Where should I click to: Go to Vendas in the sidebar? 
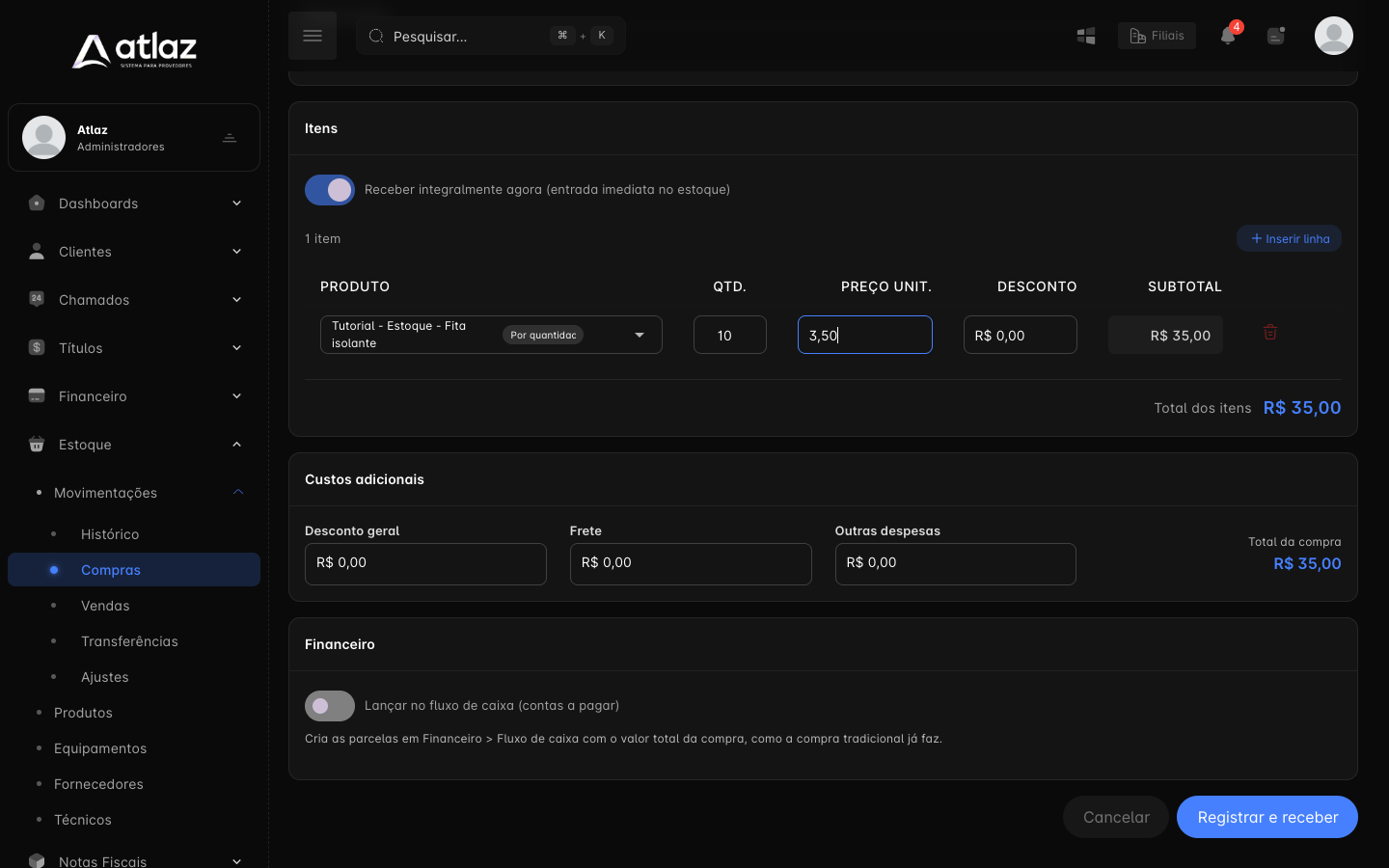tap(105, 606)
